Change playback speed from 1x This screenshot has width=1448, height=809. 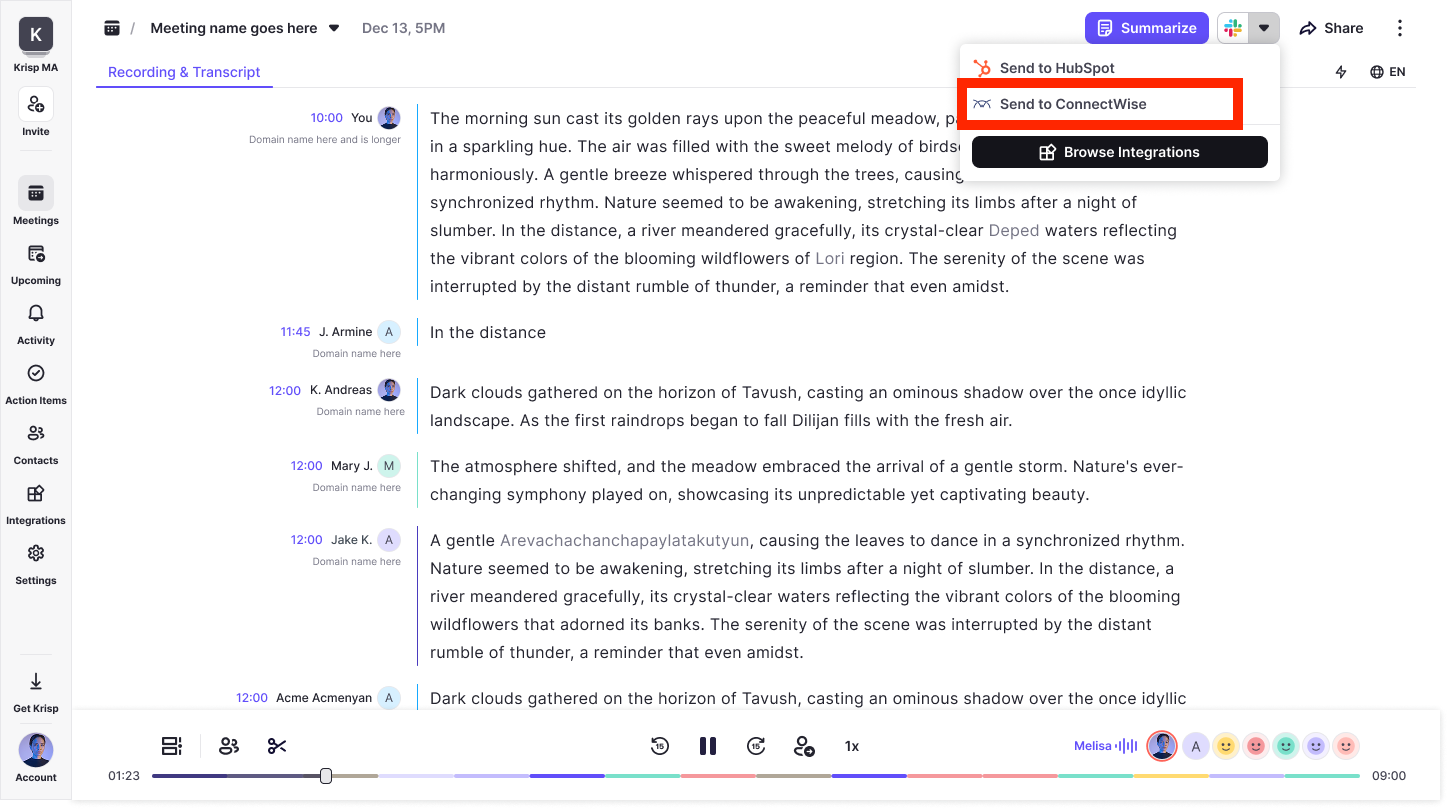coord(852,746)
